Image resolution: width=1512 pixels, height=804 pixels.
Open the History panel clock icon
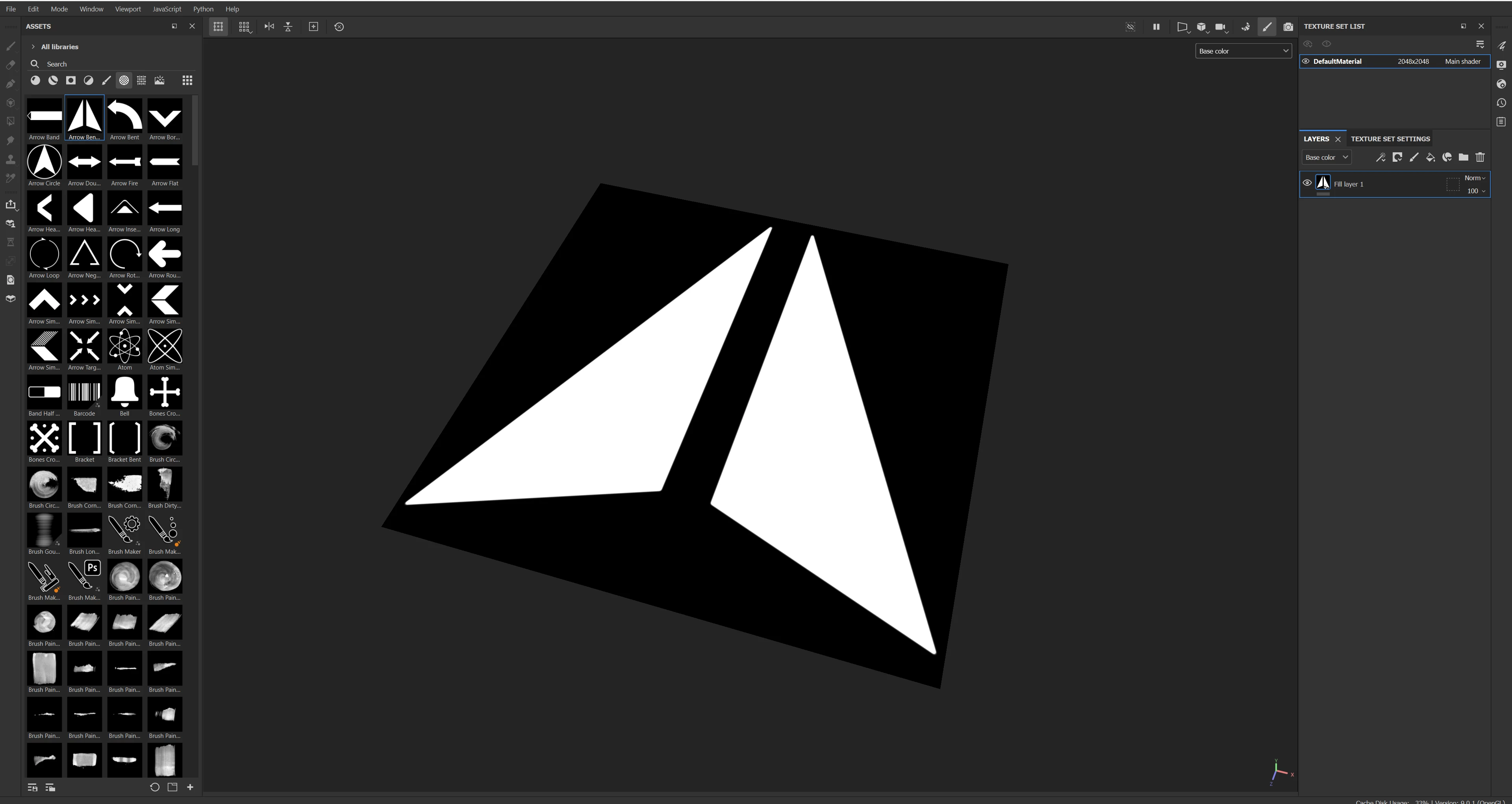click(1501, 103)
